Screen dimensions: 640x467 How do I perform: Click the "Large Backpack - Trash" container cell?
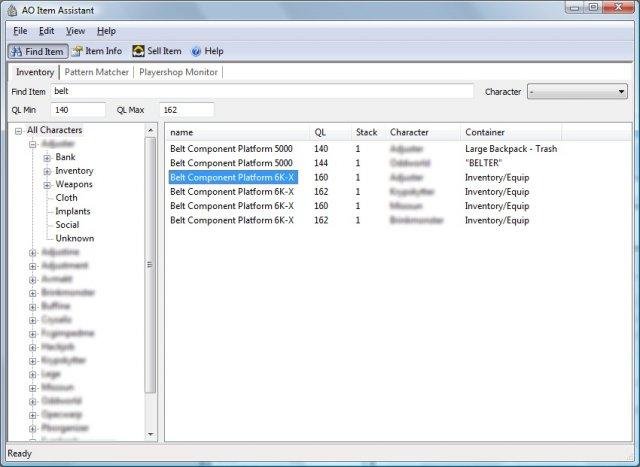coord(511,149)
